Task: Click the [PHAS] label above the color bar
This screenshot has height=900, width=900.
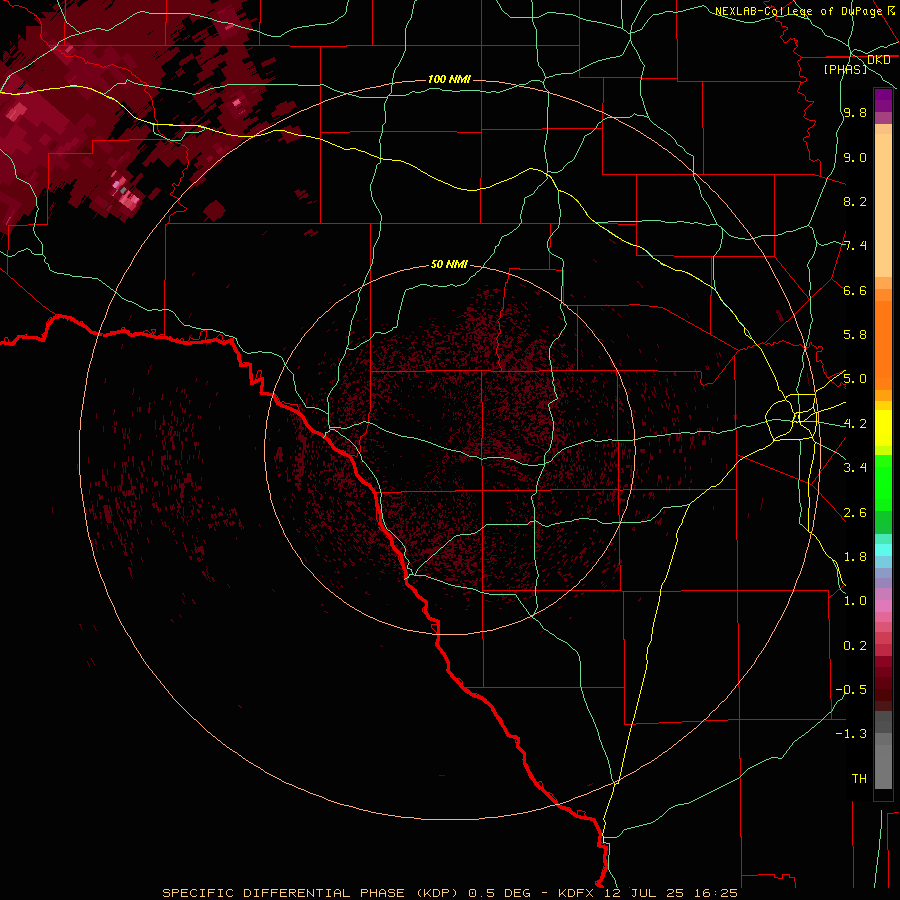Action: coord(845,69)
